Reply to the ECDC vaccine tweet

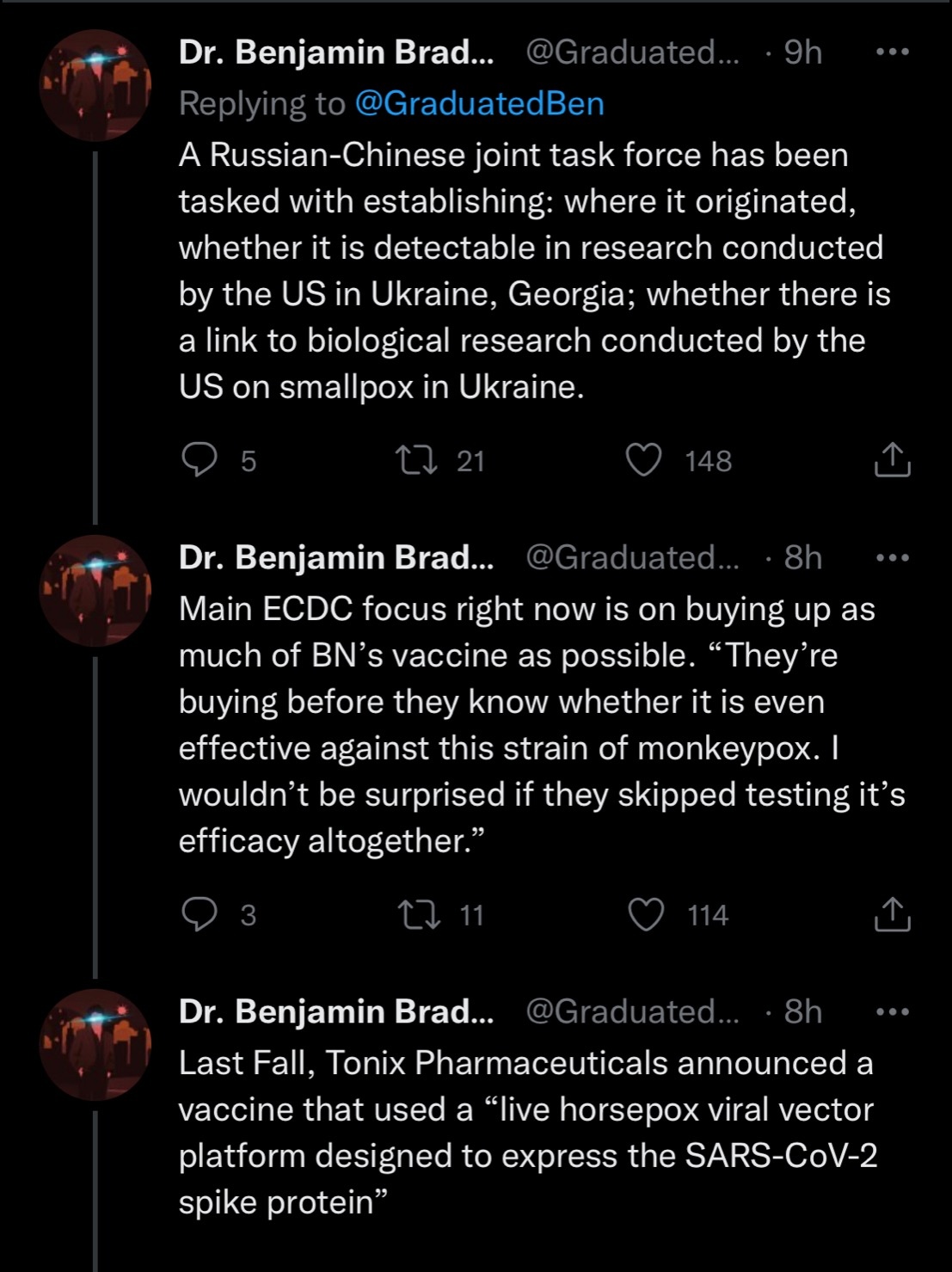[x=200, y=914]
